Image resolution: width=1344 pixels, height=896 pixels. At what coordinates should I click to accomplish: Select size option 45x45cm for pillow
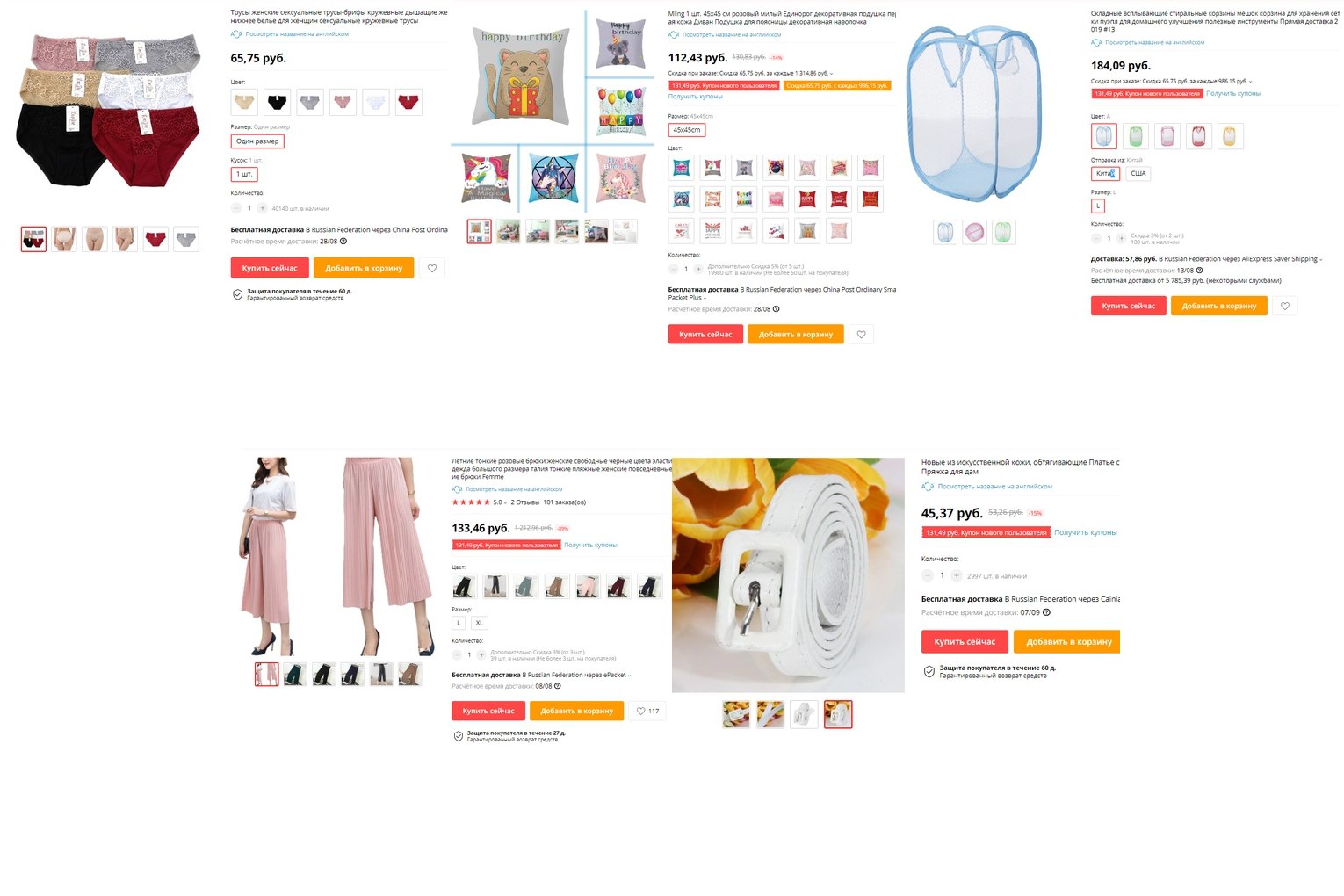point(687,130)
